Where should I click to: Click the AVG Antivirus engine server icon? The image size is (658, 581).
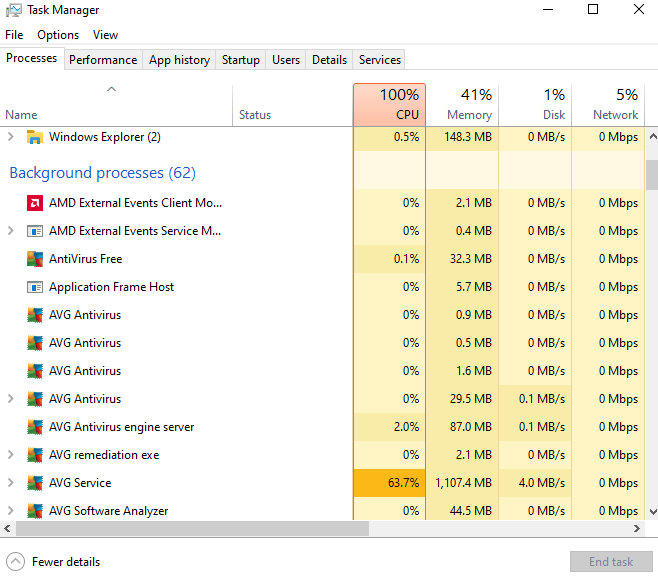coord(35,427)
